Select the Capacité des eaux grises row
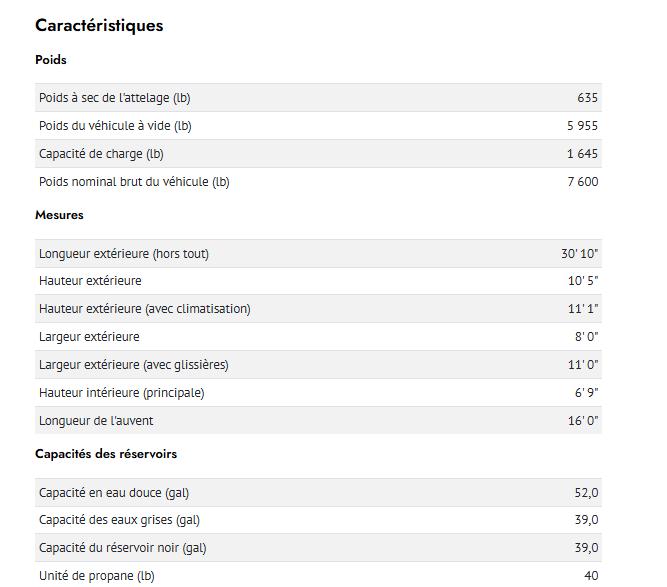This screenshot has width=667, height=587. point(318,520)
